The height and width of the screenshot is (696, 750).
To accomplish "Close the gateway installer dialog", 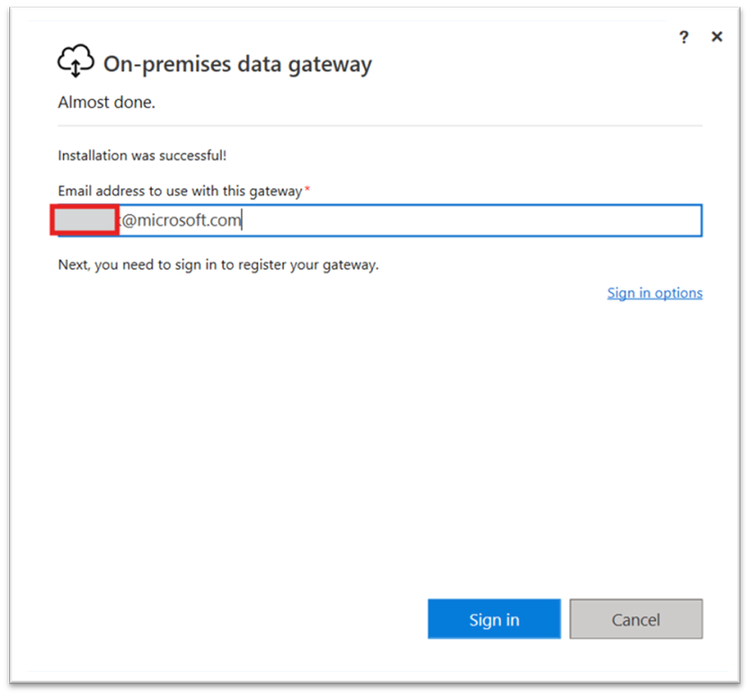I will [717, 37].
